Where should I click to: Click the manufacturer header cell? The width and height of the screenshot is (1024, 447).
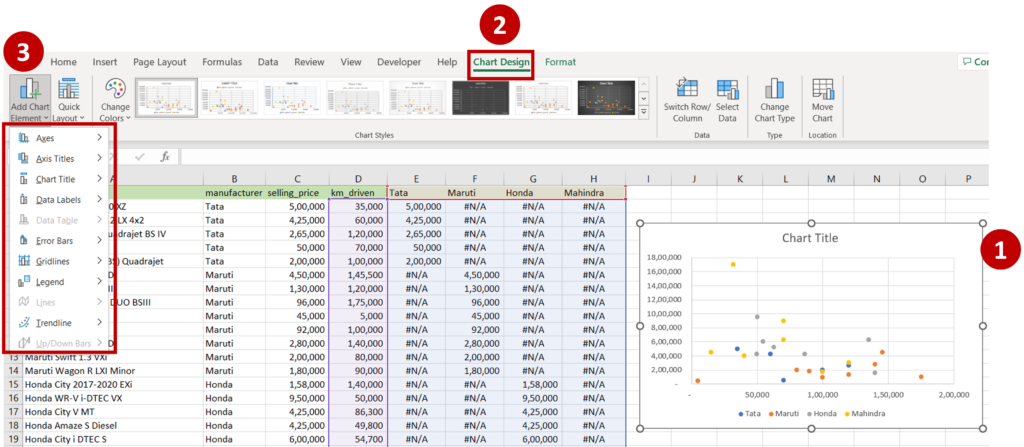pos(234,193)
